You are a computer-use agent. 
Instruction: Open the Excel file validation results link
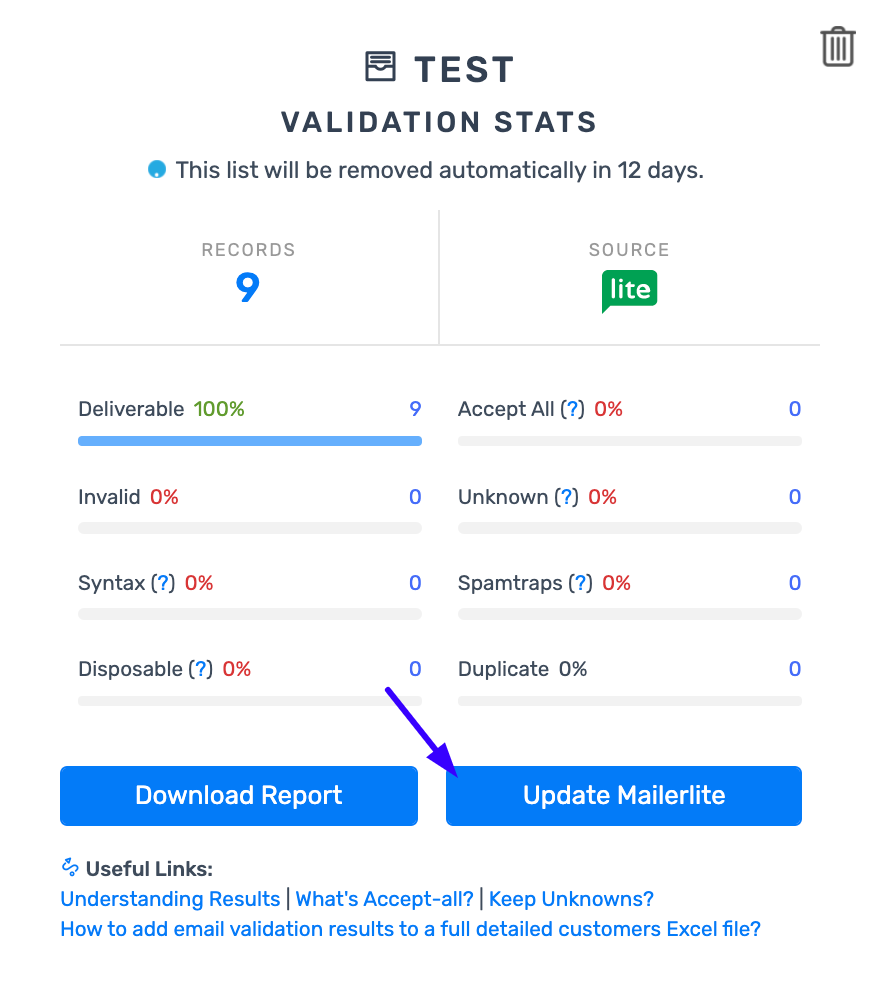coord(410,929)
